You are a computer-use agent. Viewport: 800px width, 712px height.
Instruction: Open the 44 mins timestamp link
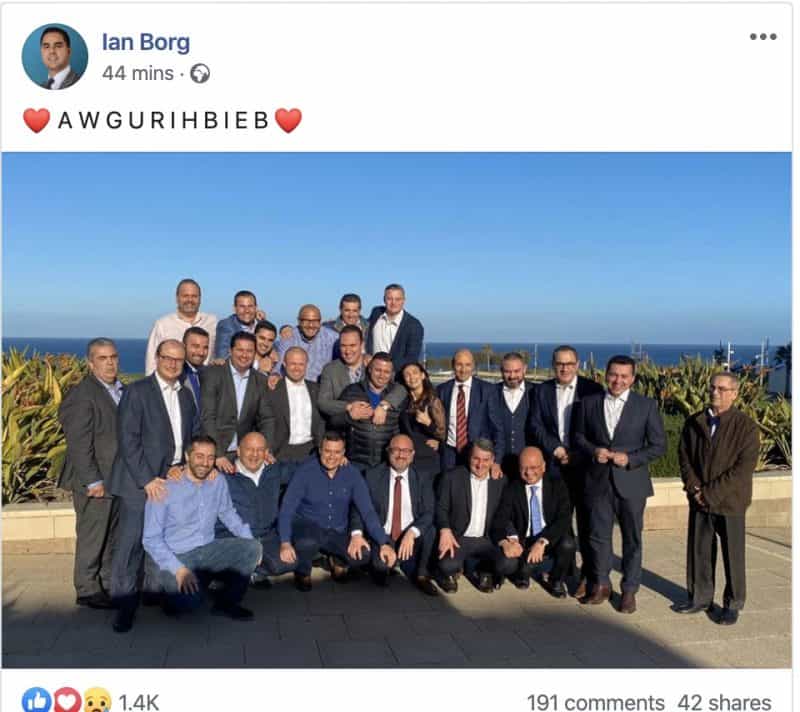pos(138,73)
